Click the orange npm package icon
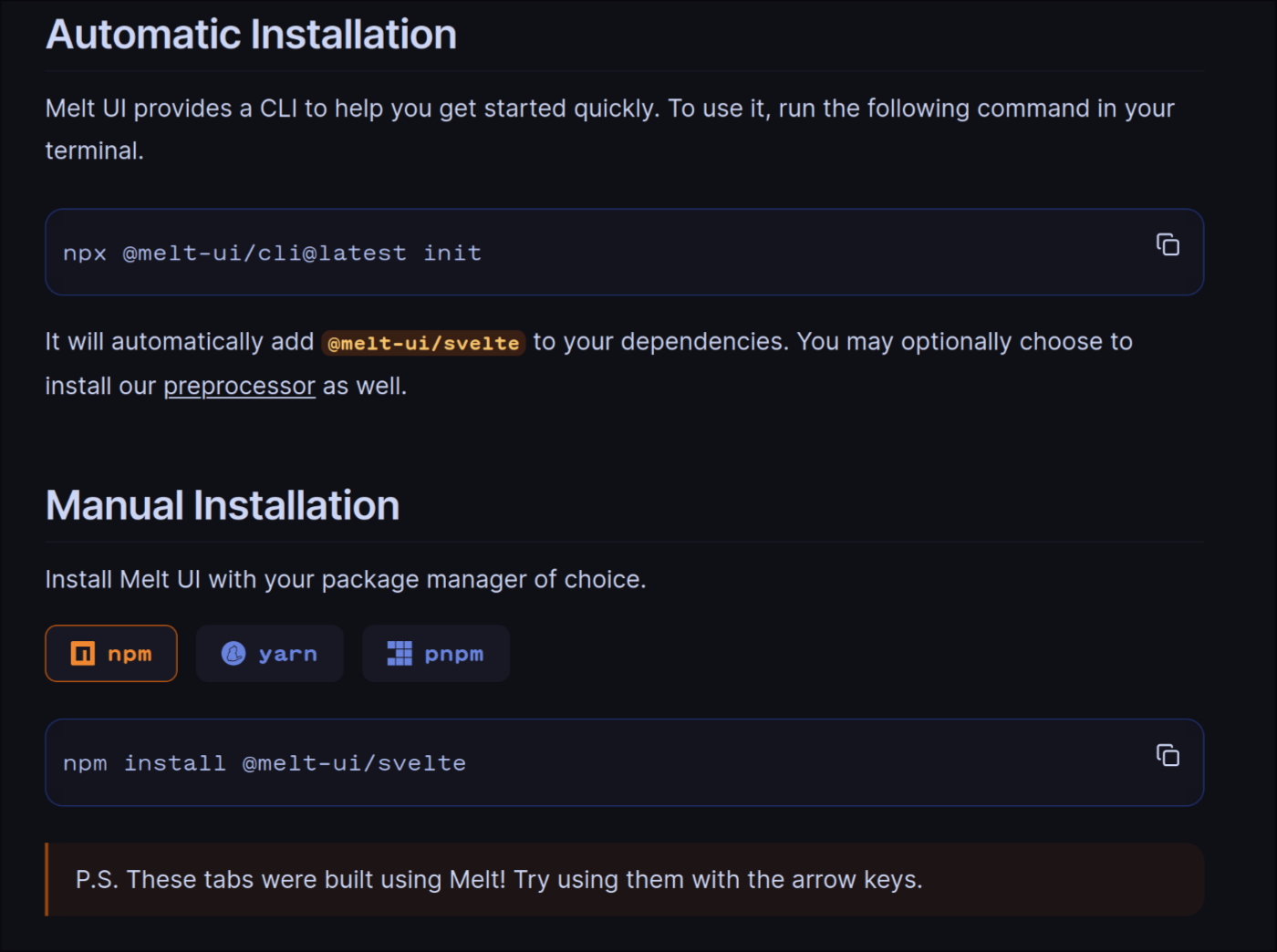This screenshot has height=952, width=1277. point(83,653)
